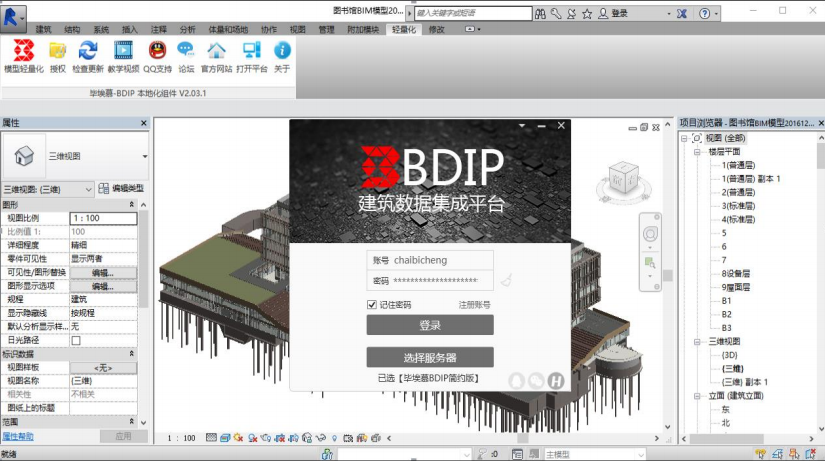Click the zoom region tool in navigation bar
Image resolution: width=825 pixels, height=461 pixels.
click(x=650, y=262)
